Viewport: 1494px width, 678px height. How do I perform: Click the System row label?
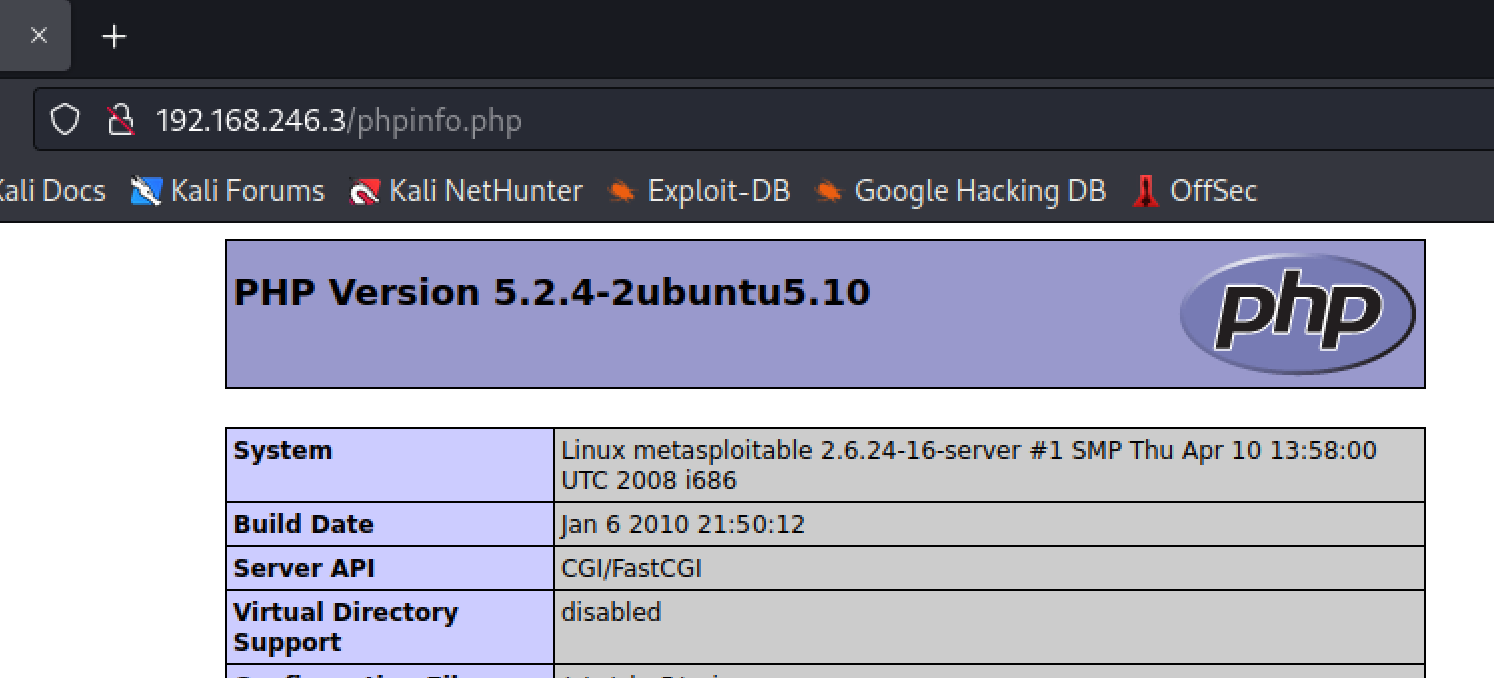(283, 451)
